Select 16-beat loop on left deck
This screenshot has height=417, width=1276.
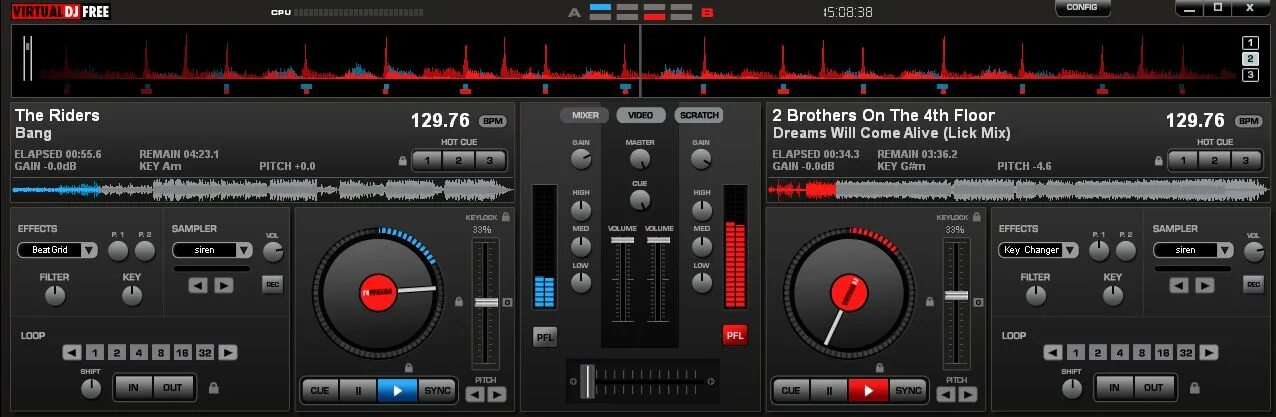[x=182, y=352]
